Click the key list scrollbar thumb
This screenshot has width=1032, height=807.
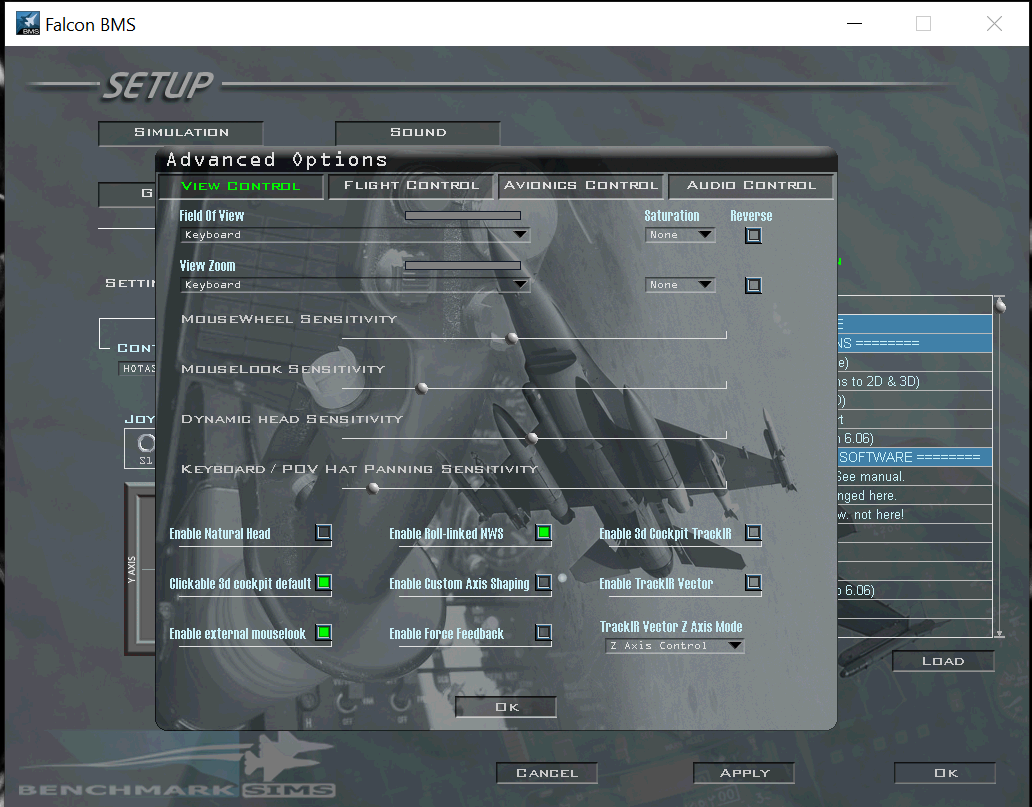[x=1000, y=305]
